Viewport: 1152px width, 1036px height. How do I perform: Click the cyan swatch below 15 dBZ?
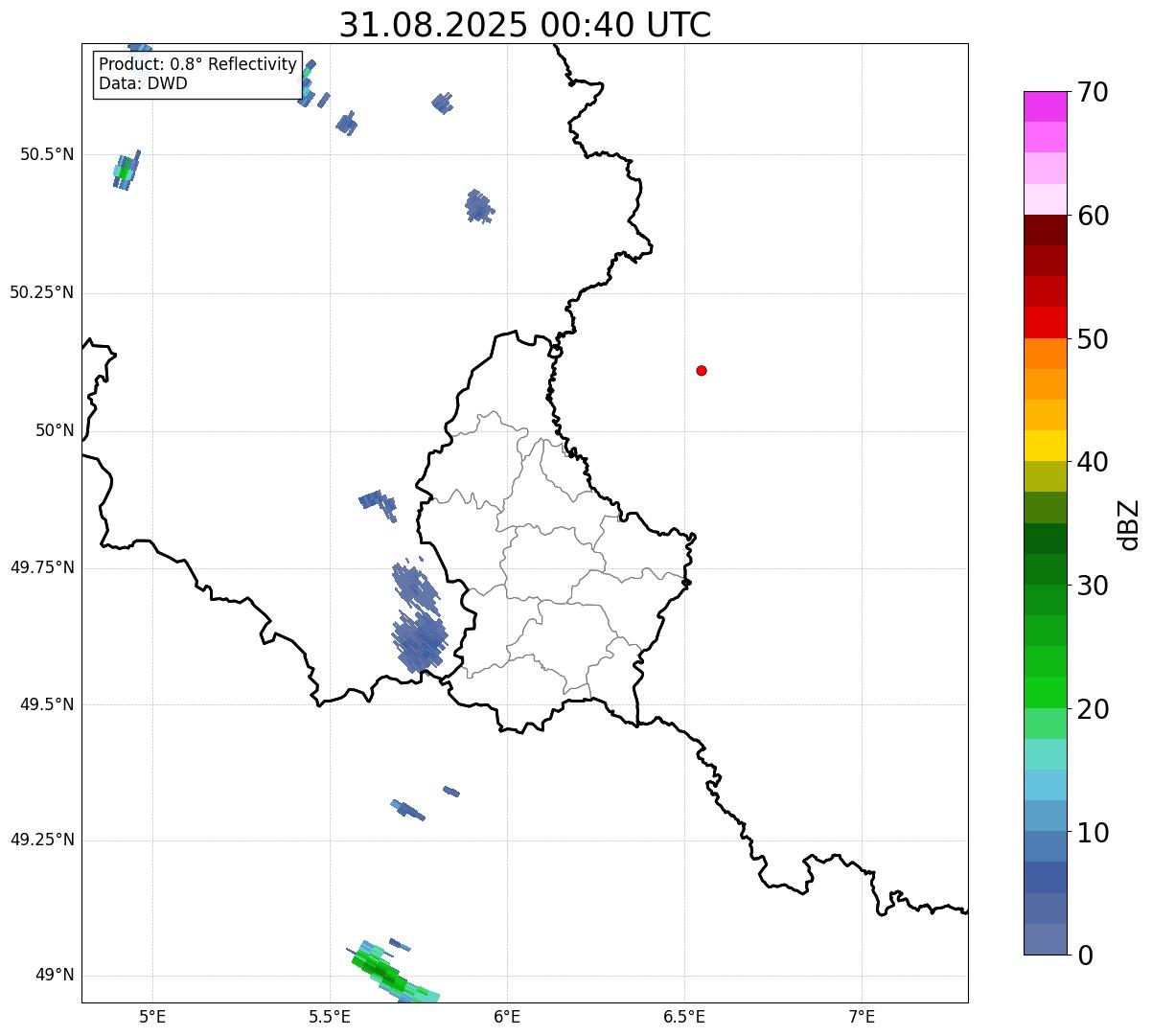(x=1046, y=785)
